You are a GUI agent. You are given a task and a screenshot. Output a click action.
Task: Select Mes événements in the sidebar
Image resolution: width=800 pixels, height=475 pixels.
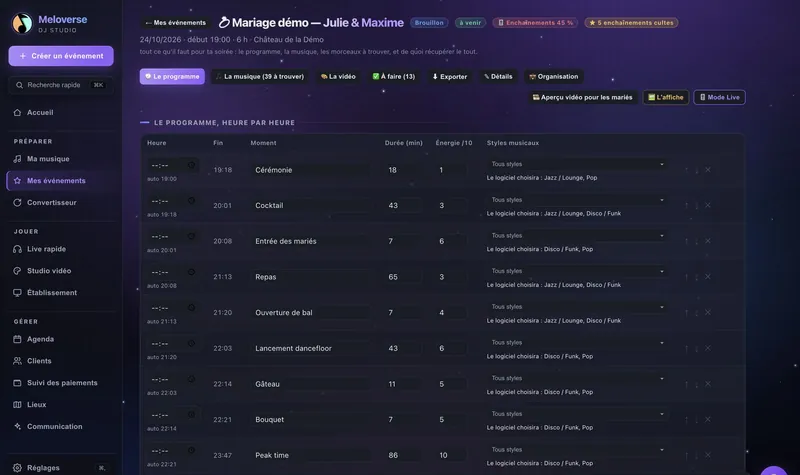pyautogui.click(x=61, y=181)
